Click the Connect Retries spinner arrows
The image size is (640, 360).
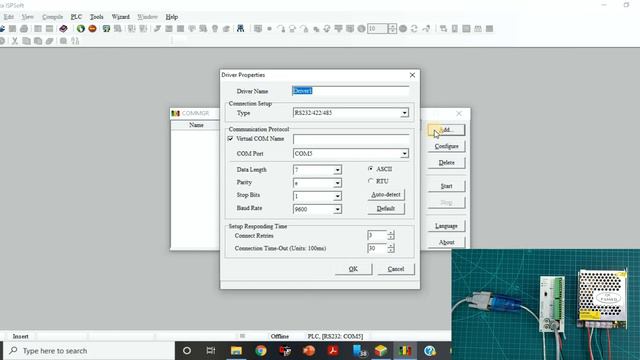[391, 235]
